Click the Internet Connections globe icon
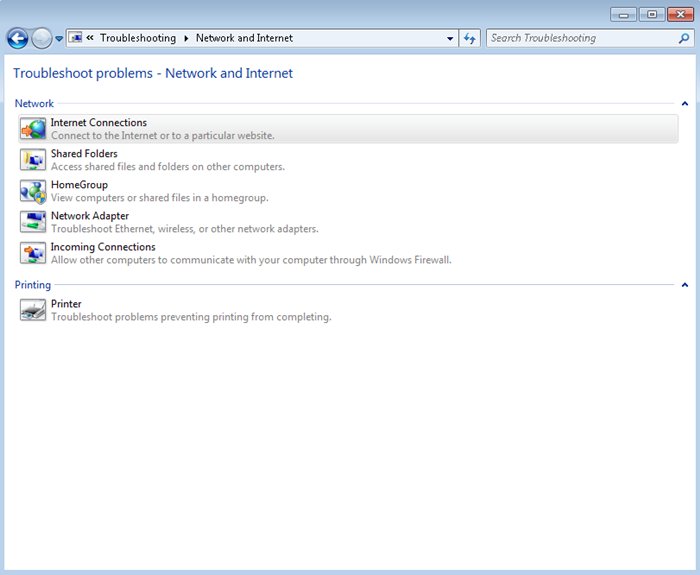Screen dimensions: 700x575 click(x=33, y=129)
